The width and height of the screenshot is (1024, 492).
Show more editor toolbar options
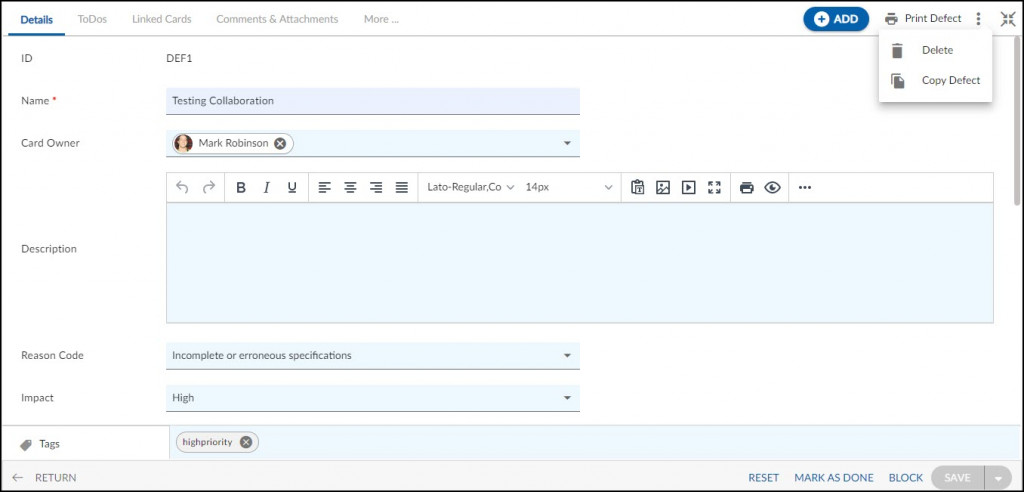pyautogui.click(x=805, y=188)
